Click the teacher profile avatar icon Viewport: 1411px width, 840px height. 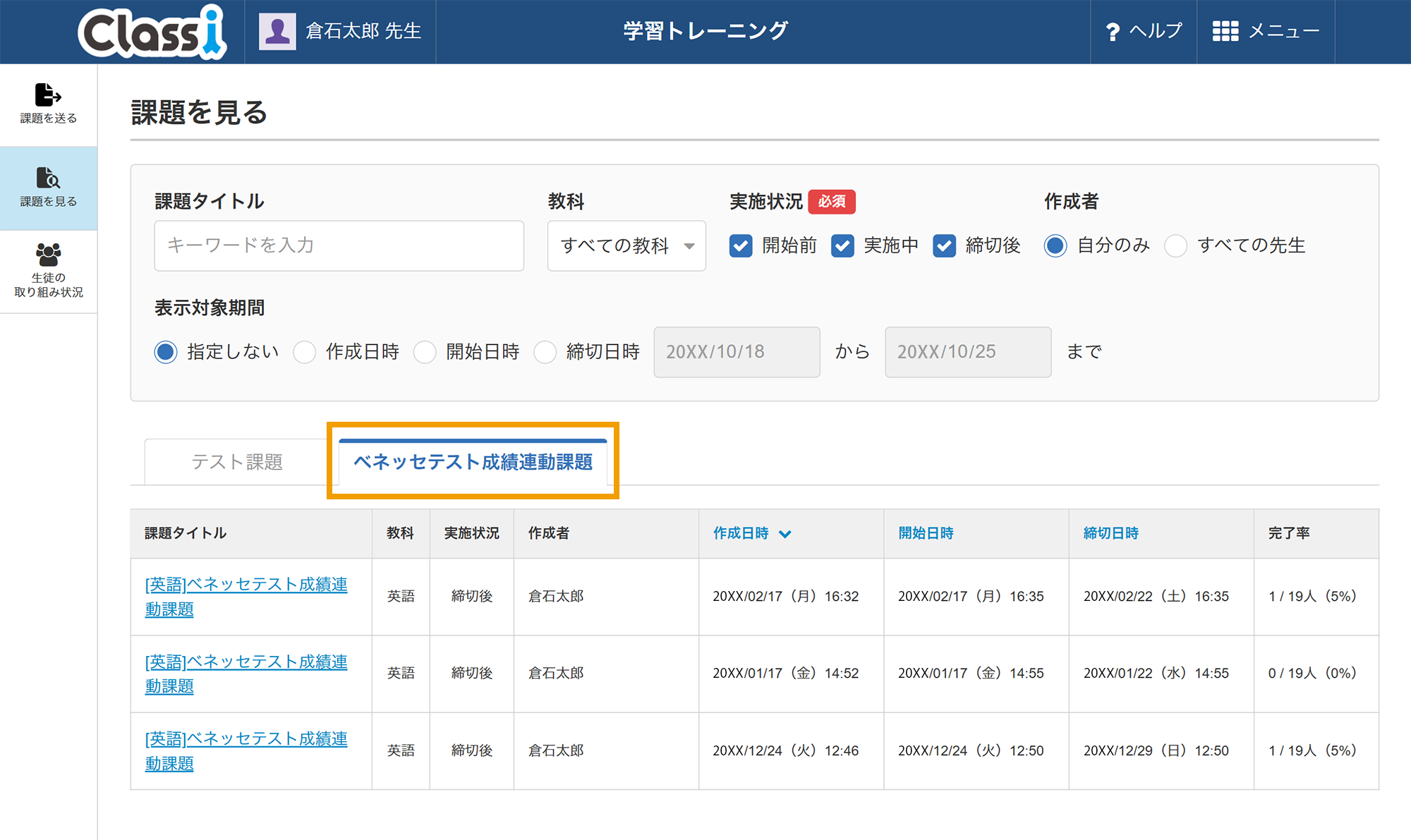[277, 32]
